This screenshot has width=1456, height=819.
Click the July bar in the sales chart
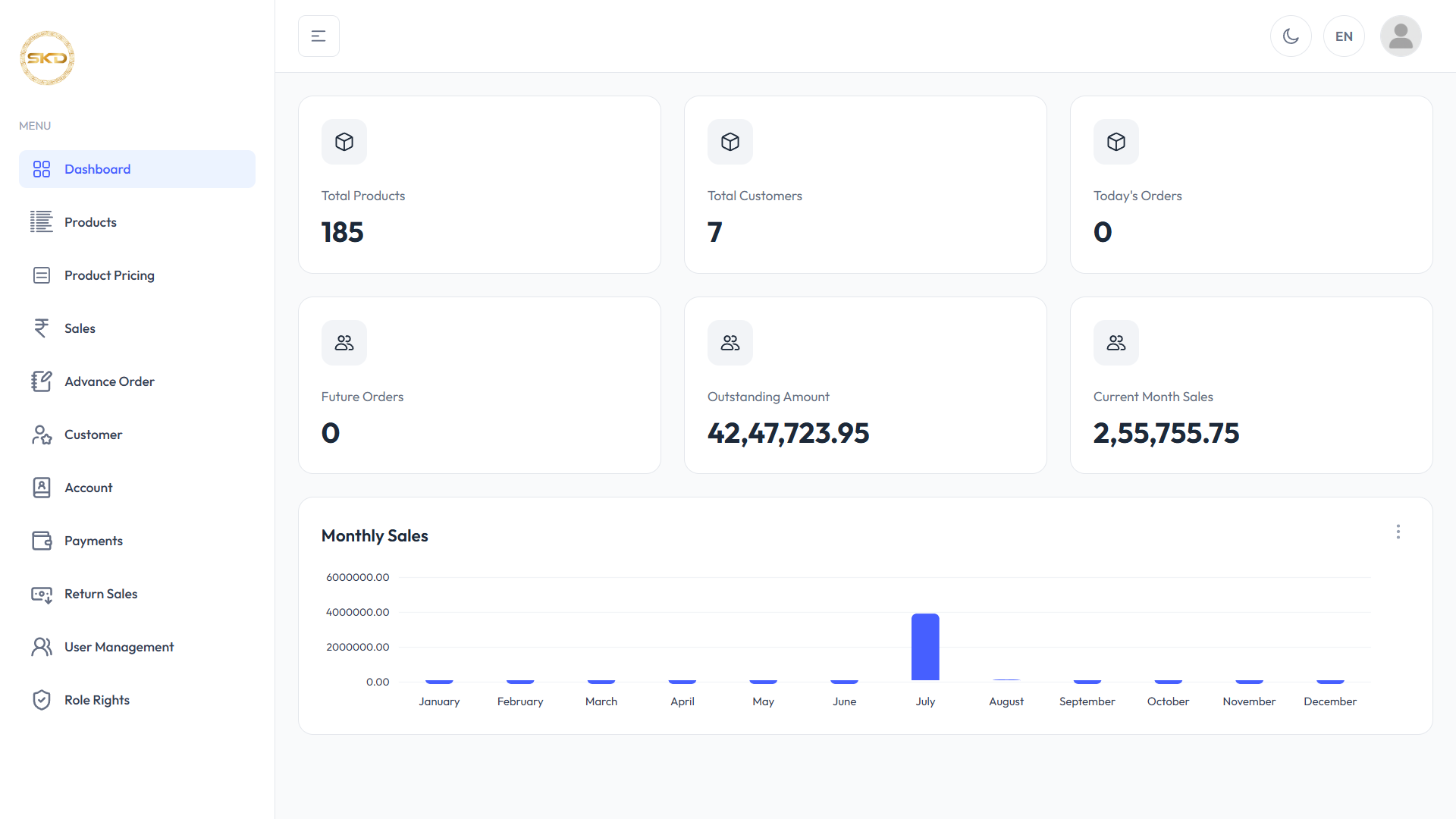coord(925,647)
